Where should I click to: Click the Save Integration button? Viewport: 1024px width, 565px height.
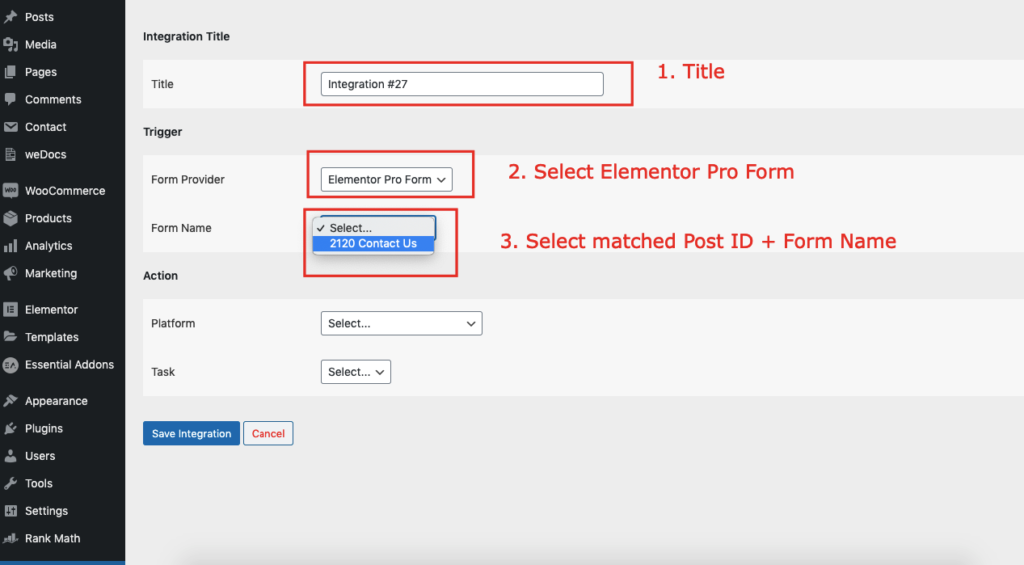pyautogui.click(x=191, y=434)
